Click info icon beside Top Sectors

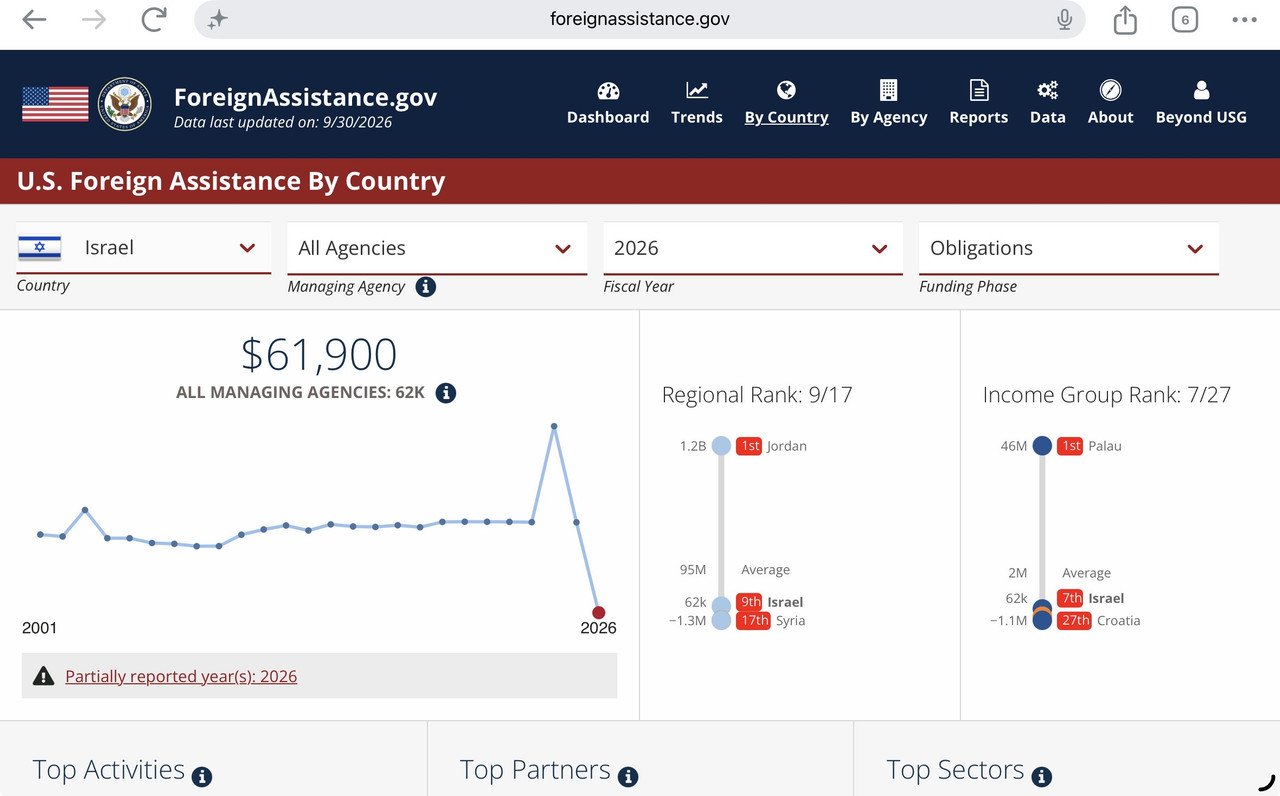click(1041, 776)
